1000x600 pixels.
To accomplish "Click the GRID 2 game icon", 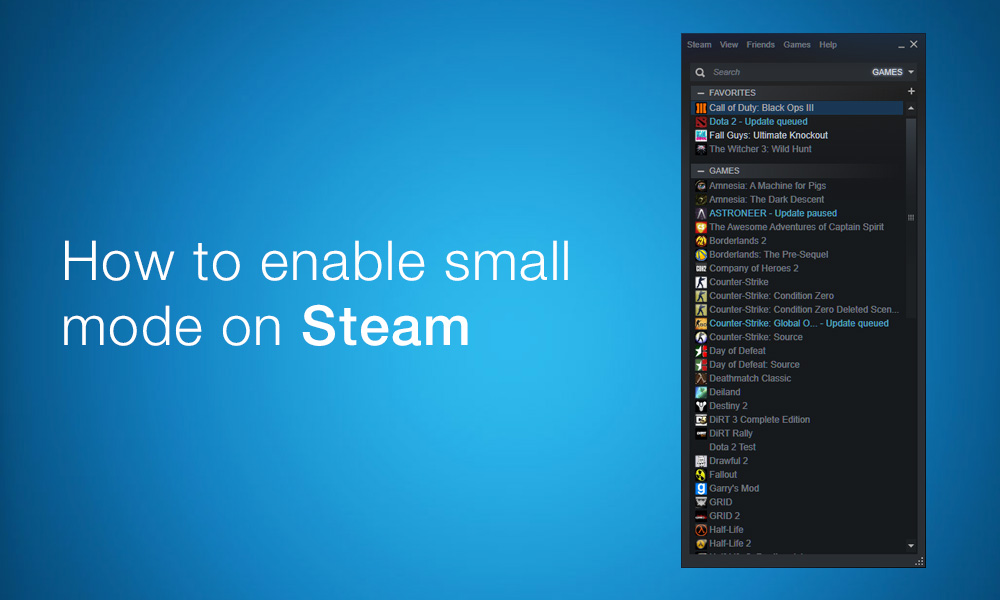I will [701, 516].
